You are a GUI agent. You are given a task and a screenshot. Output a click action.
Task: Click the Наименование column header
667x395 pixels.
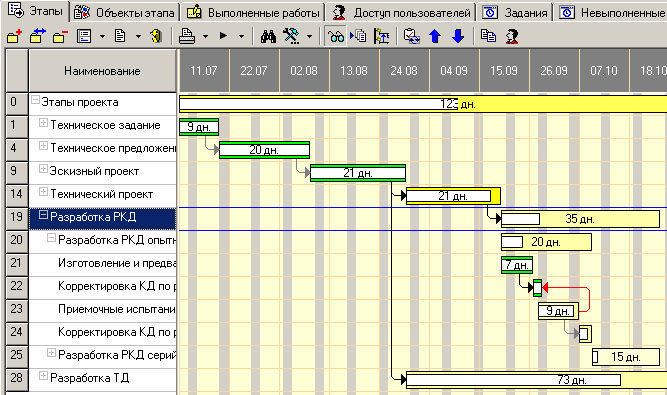coord(102,71)
